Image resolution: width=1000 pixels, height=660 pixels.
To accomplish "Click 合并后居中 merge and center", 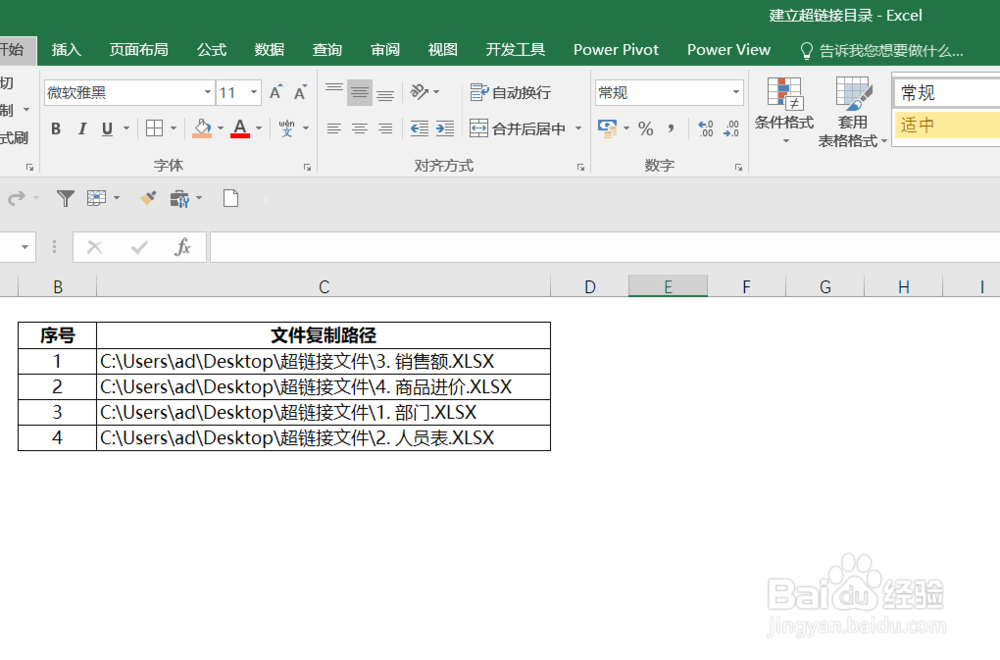I will click(x=518, y=129).
